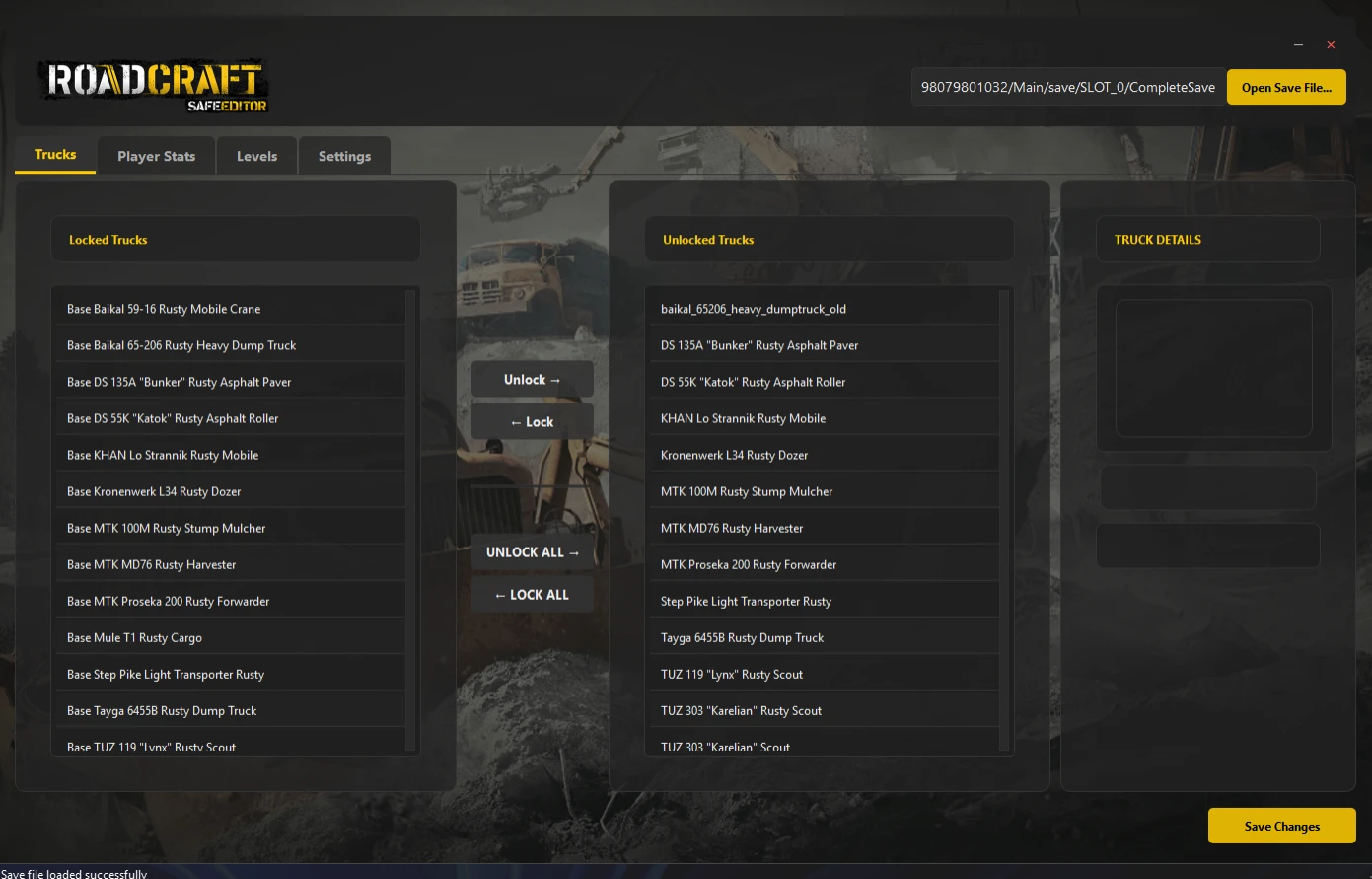Choose unlocked Kronenwerk L34 Rusty Dozer
Image resolution: width=1372 pixels, height=879 pixels.
point(823,455)
